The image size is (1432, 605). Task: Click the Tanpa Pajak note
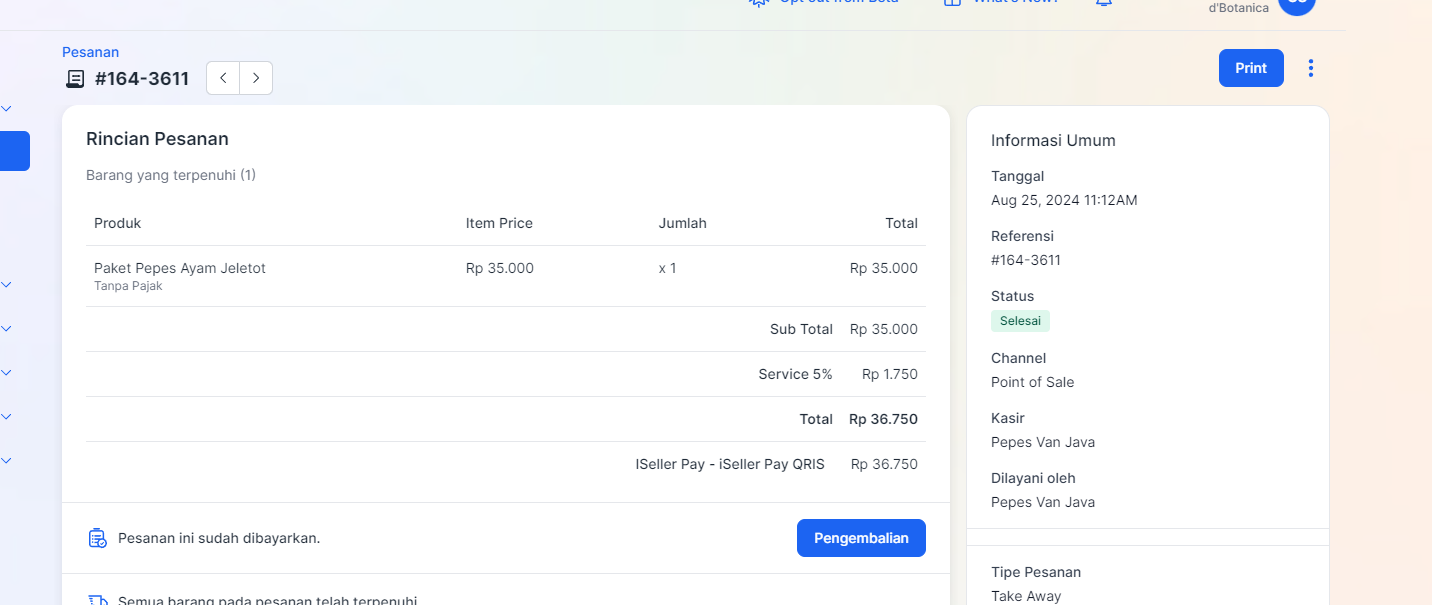coord(128,286)
